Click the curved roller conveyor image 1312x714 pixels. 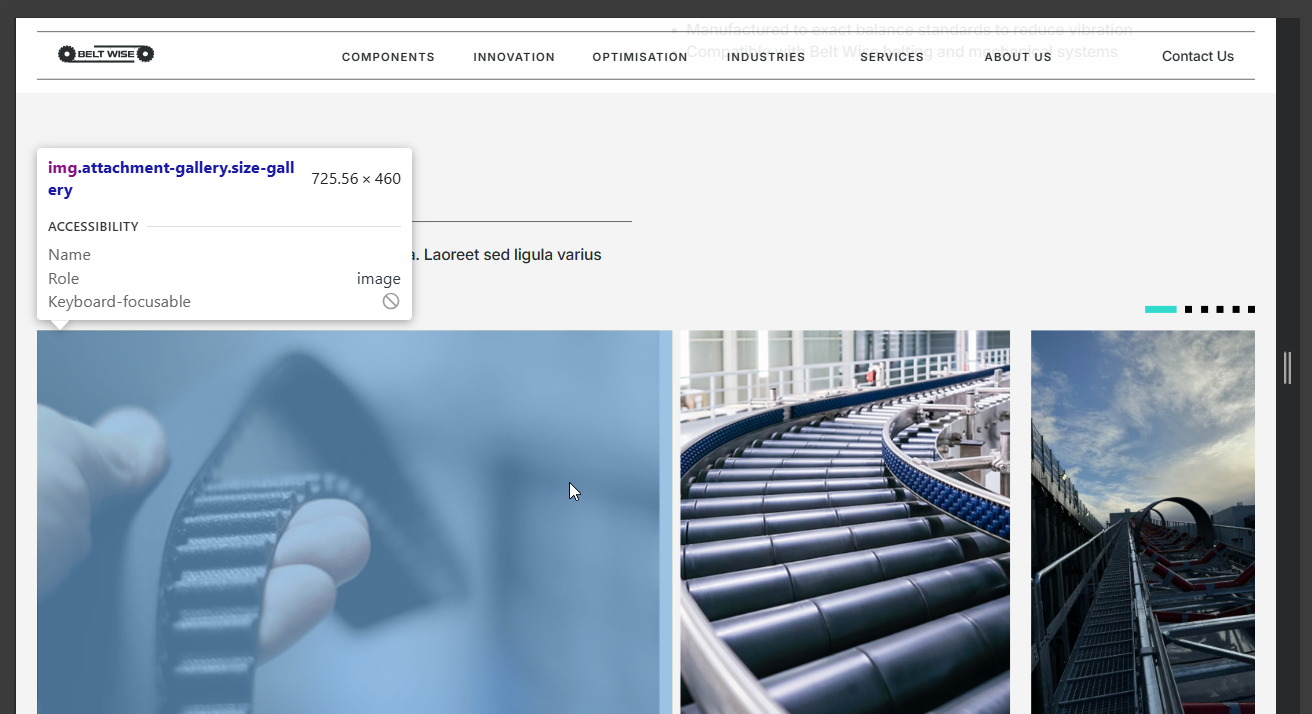pos(845,522)
